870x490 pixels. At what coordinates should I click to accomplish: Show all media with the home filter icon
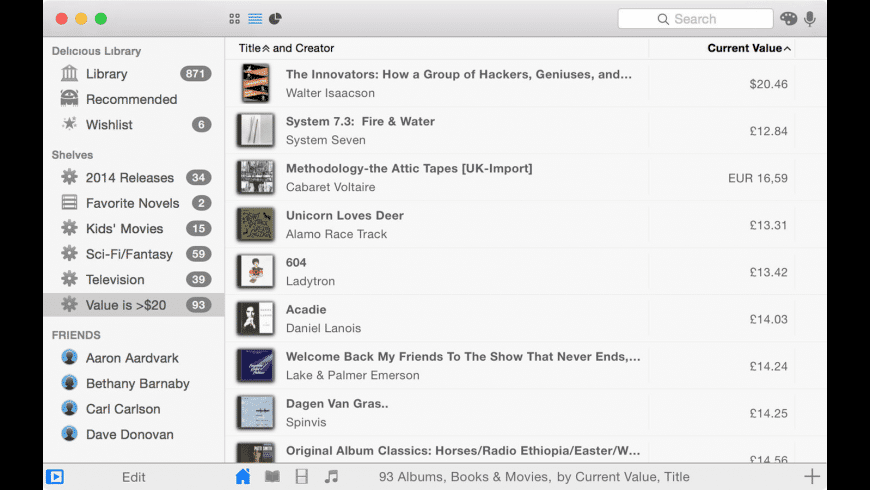pyautogui.click(x=242, y=476)
